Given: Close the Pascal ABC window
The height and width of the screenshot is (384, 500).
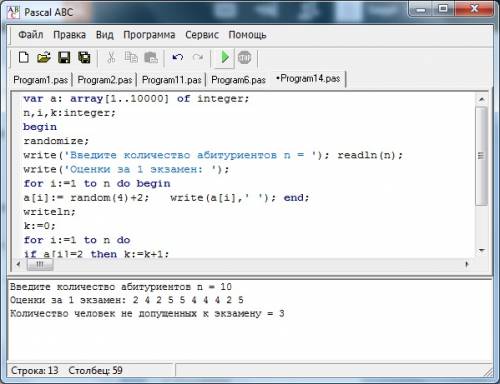Looking at the screenshot, I should tap(474, 9).
